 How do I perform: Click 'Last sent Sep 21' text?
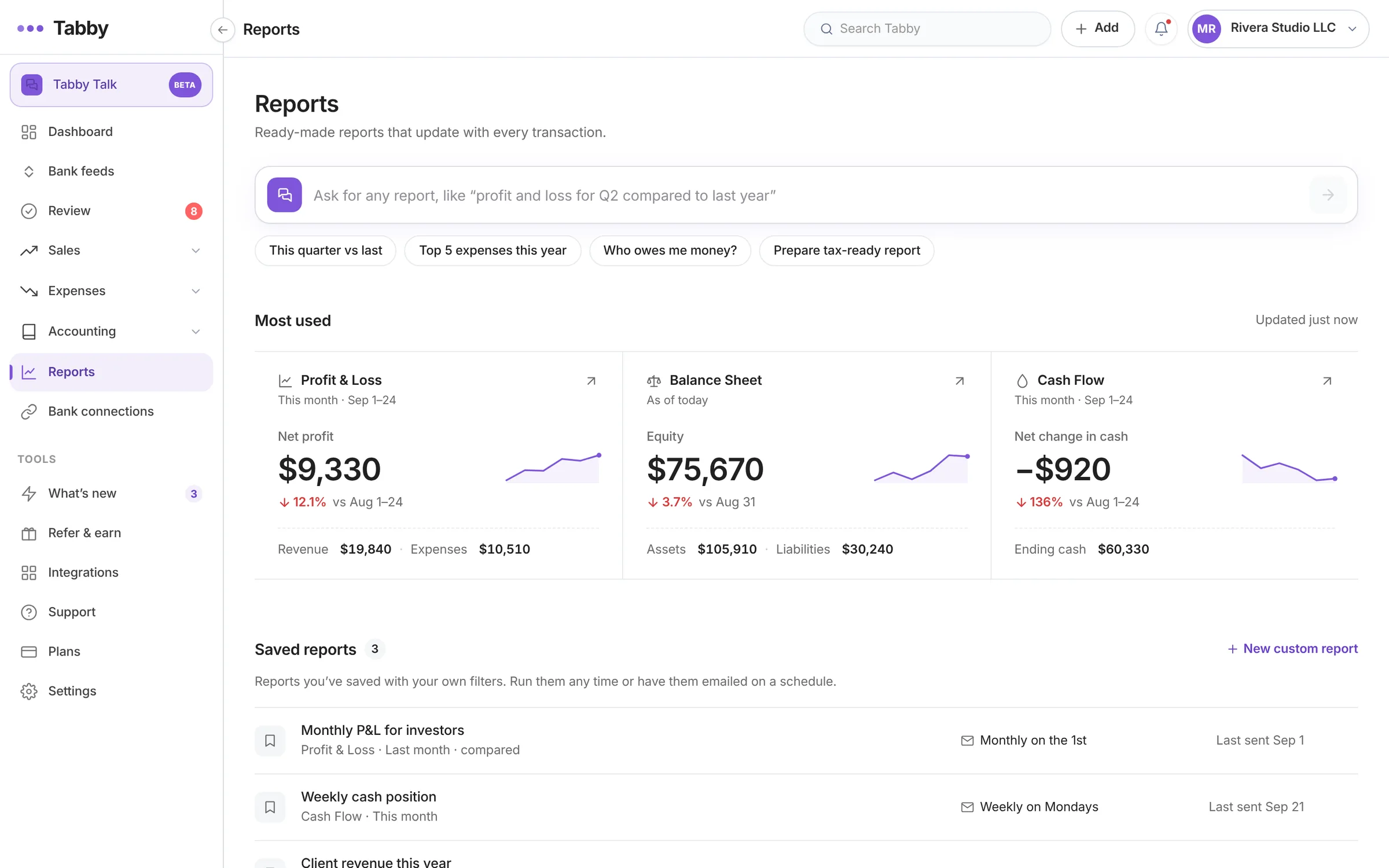[x=1256, y=807]
